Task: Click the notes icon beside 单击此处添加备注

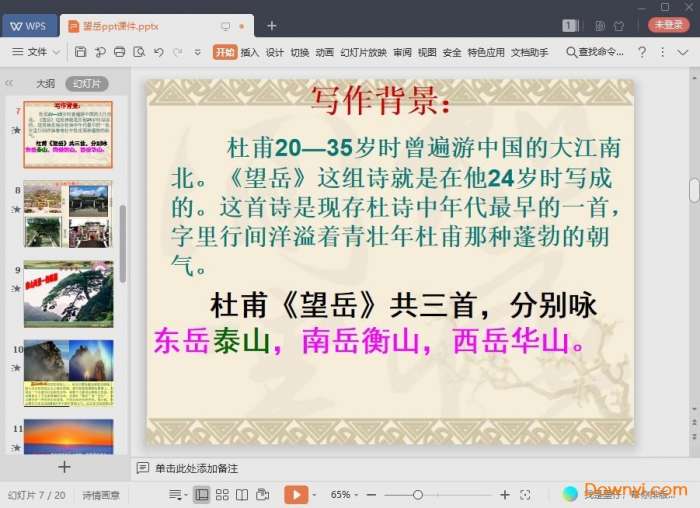Action: point(142,468)
